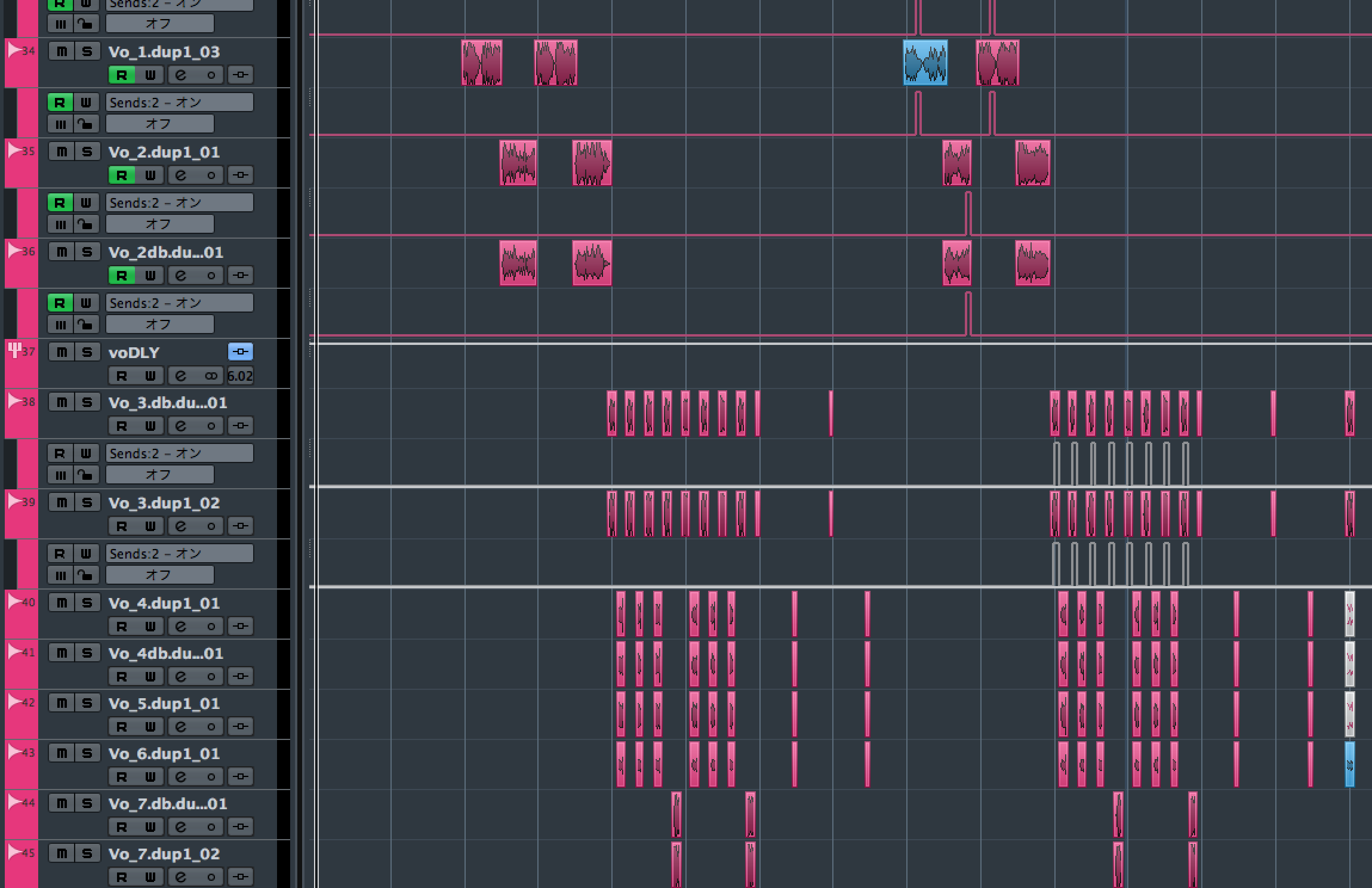Open Sends:2 parameter dropdown below Vo_2.dup1_01
The width and height of the screenshot is (1372, 888).
tap(180, 203)
